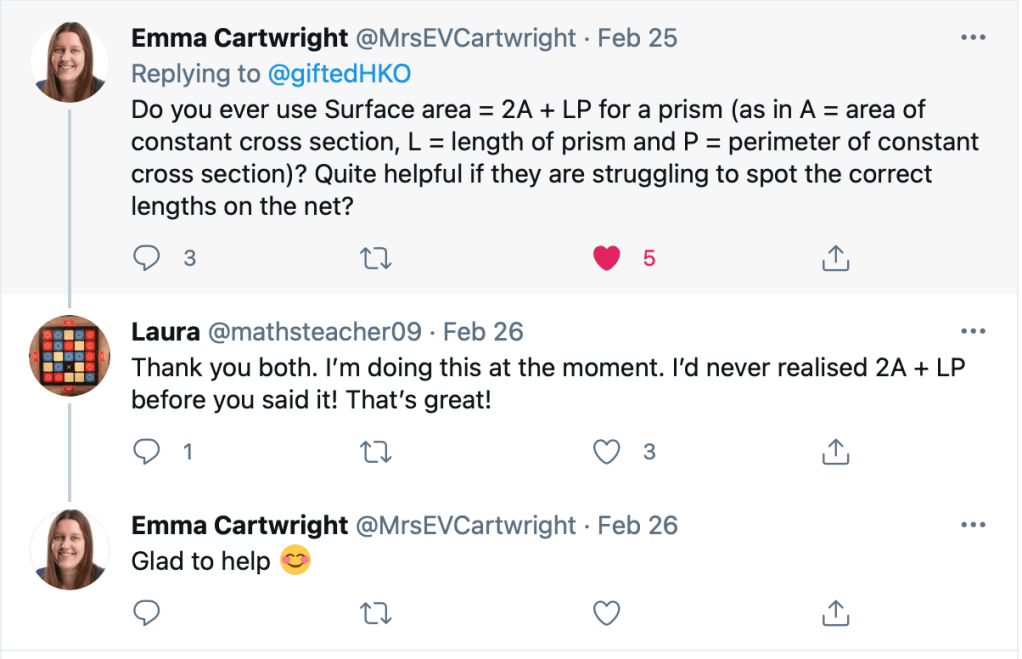Retweet the 'Glad to help' tweet

tap(375, 610)
